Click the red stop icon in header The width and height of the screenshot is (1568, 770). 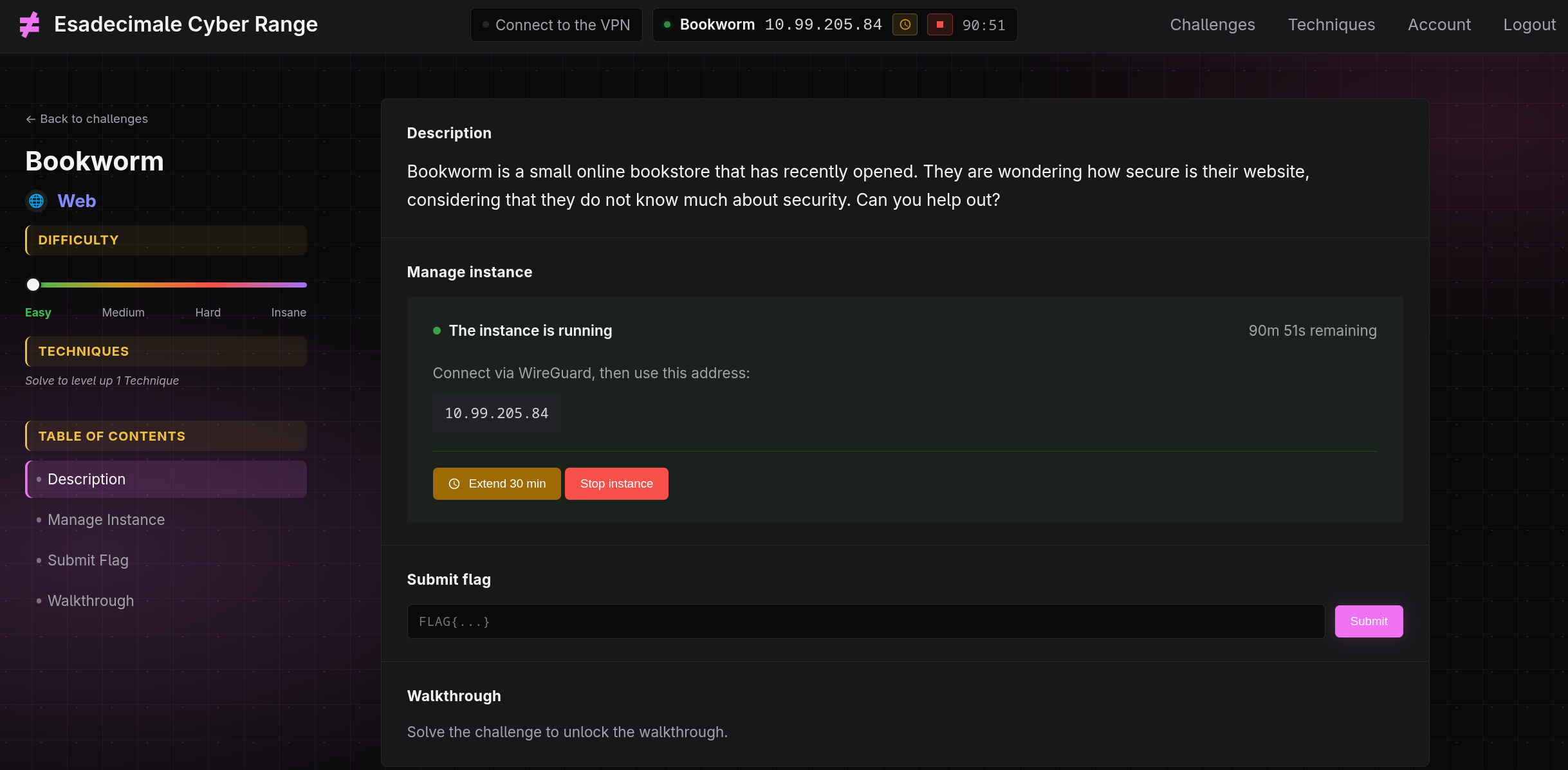[939, 25]
